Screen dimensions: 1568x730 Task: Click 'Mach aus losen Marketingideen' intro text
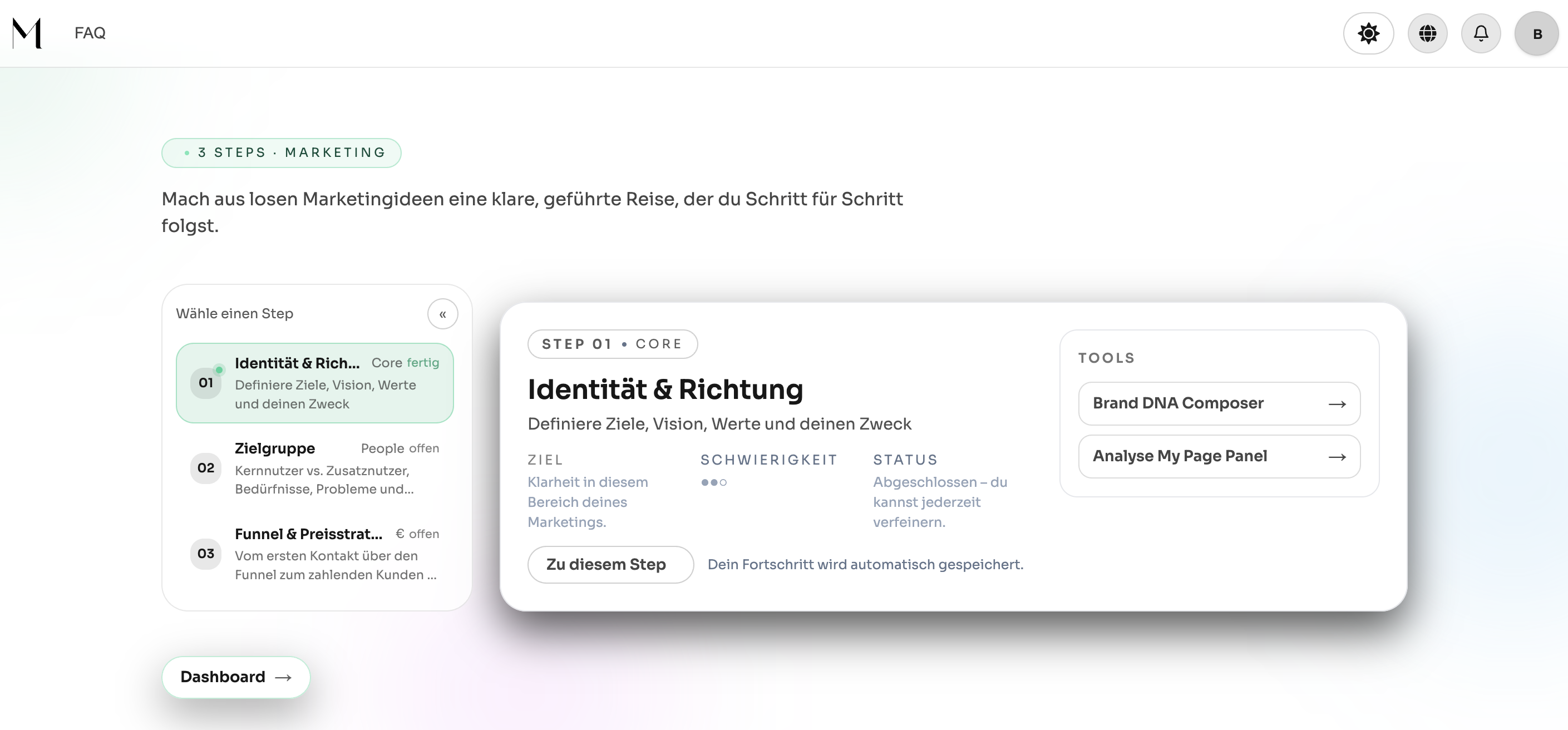coord(532,213)
